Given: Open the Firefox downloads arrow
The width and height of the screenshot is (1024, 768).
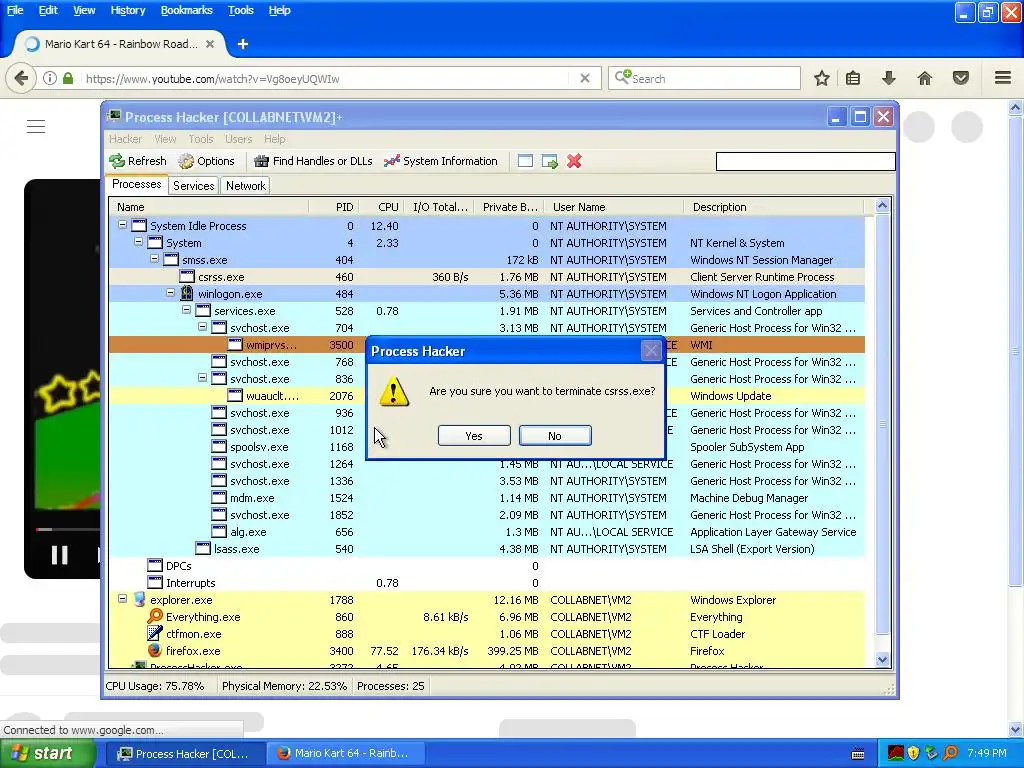Looking at the screenshot, I should [x=889, y=78].
